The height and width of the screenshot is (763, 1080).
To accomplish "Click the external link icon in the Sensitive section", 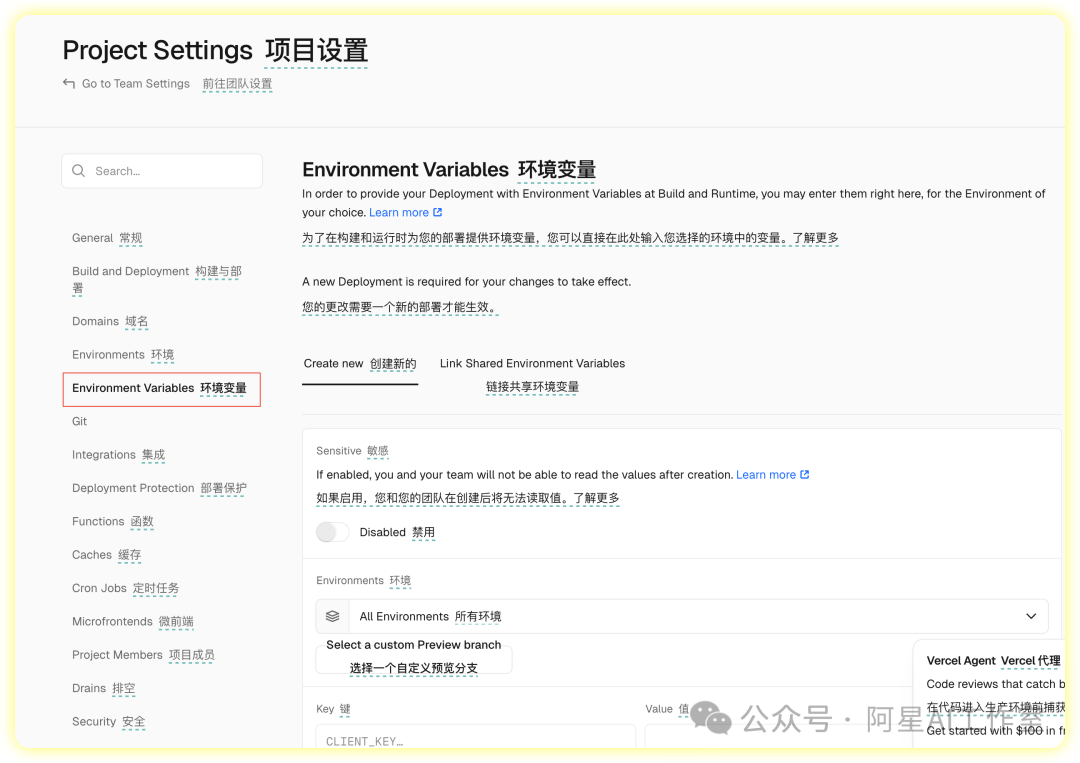I will tap(804, 474).
